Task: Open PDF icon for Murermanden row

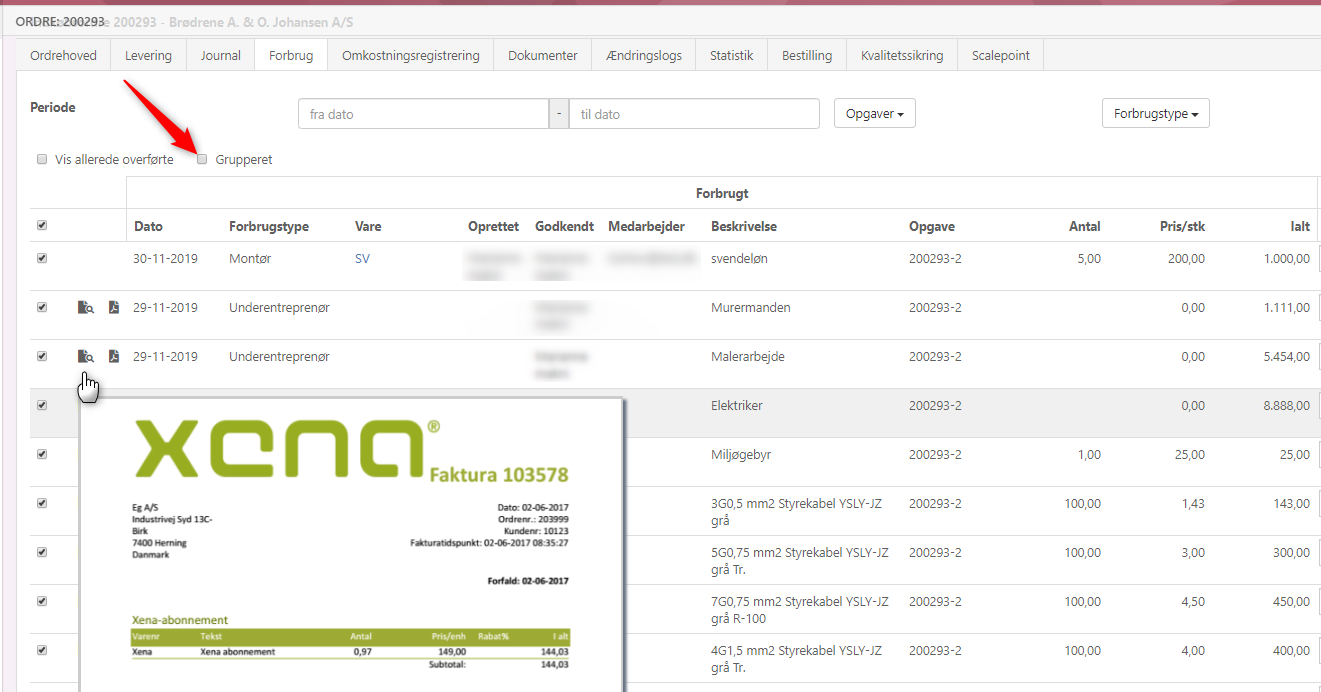Action: [114, 308]
